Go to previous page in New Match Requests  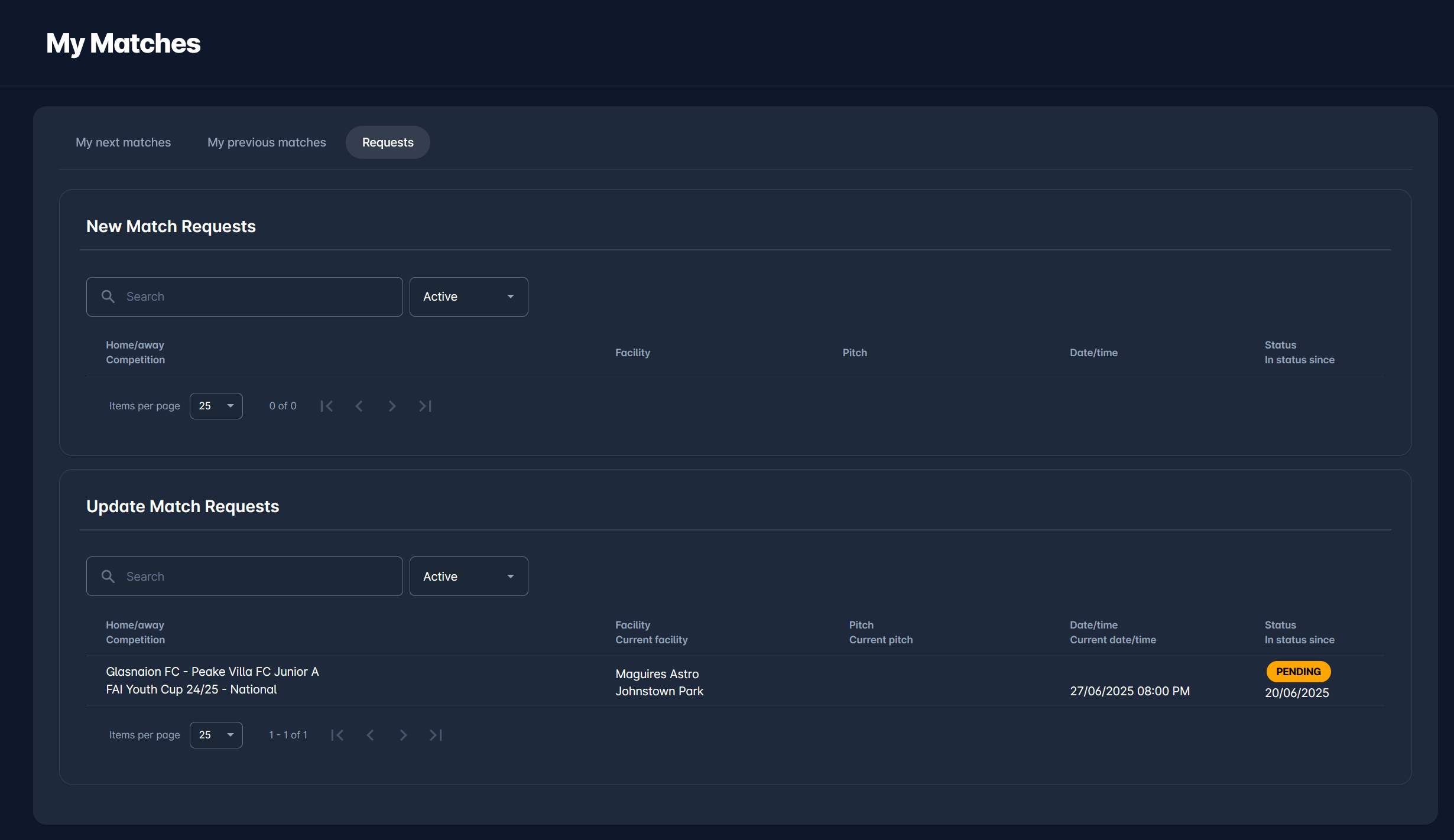tap(359, 406)
